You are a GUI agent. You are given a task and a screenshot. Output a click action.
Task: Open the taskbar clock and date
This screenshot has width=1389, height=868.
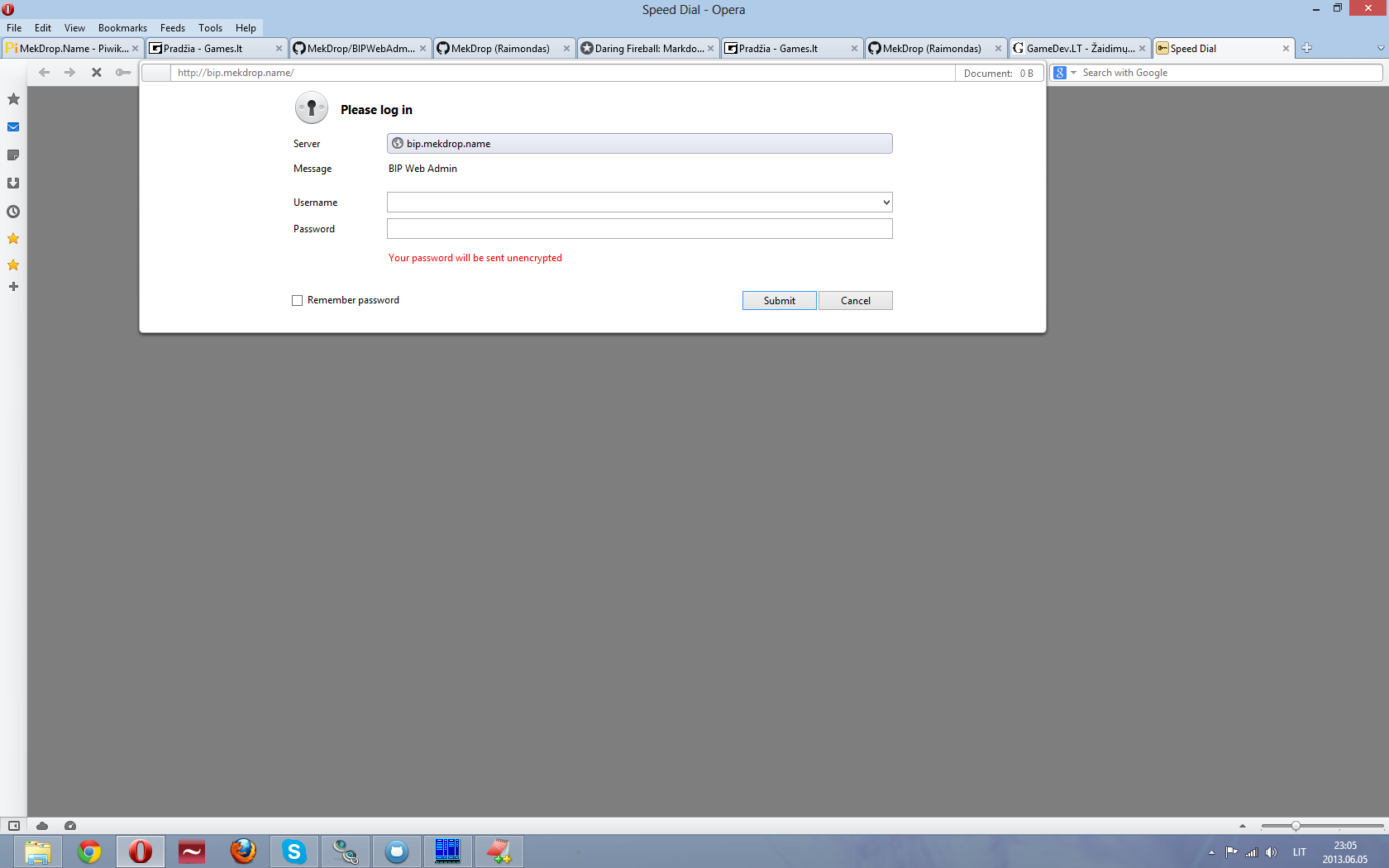coord(1345,852)
